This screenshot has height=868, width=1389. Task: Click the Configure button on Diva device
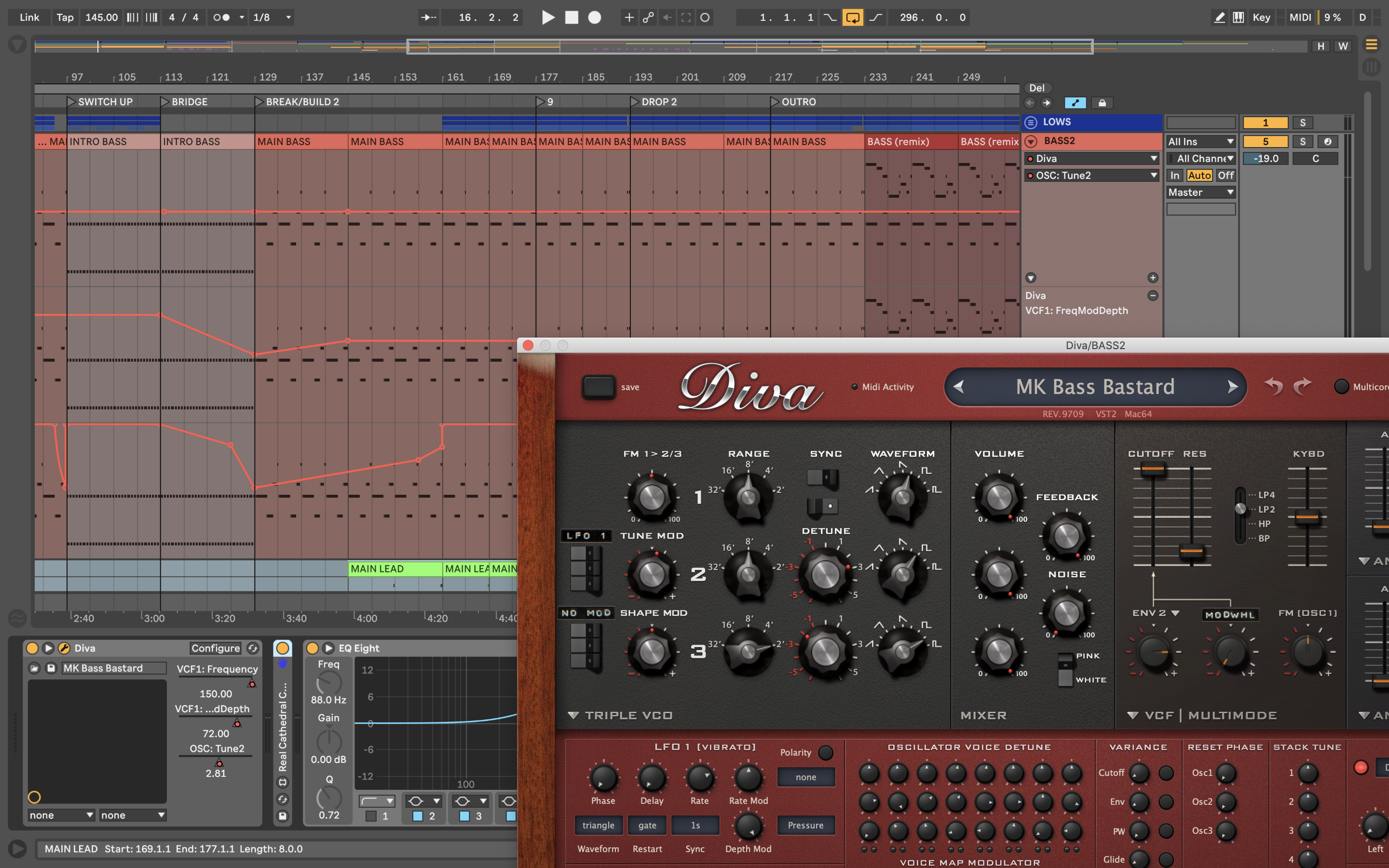point(216,648)
